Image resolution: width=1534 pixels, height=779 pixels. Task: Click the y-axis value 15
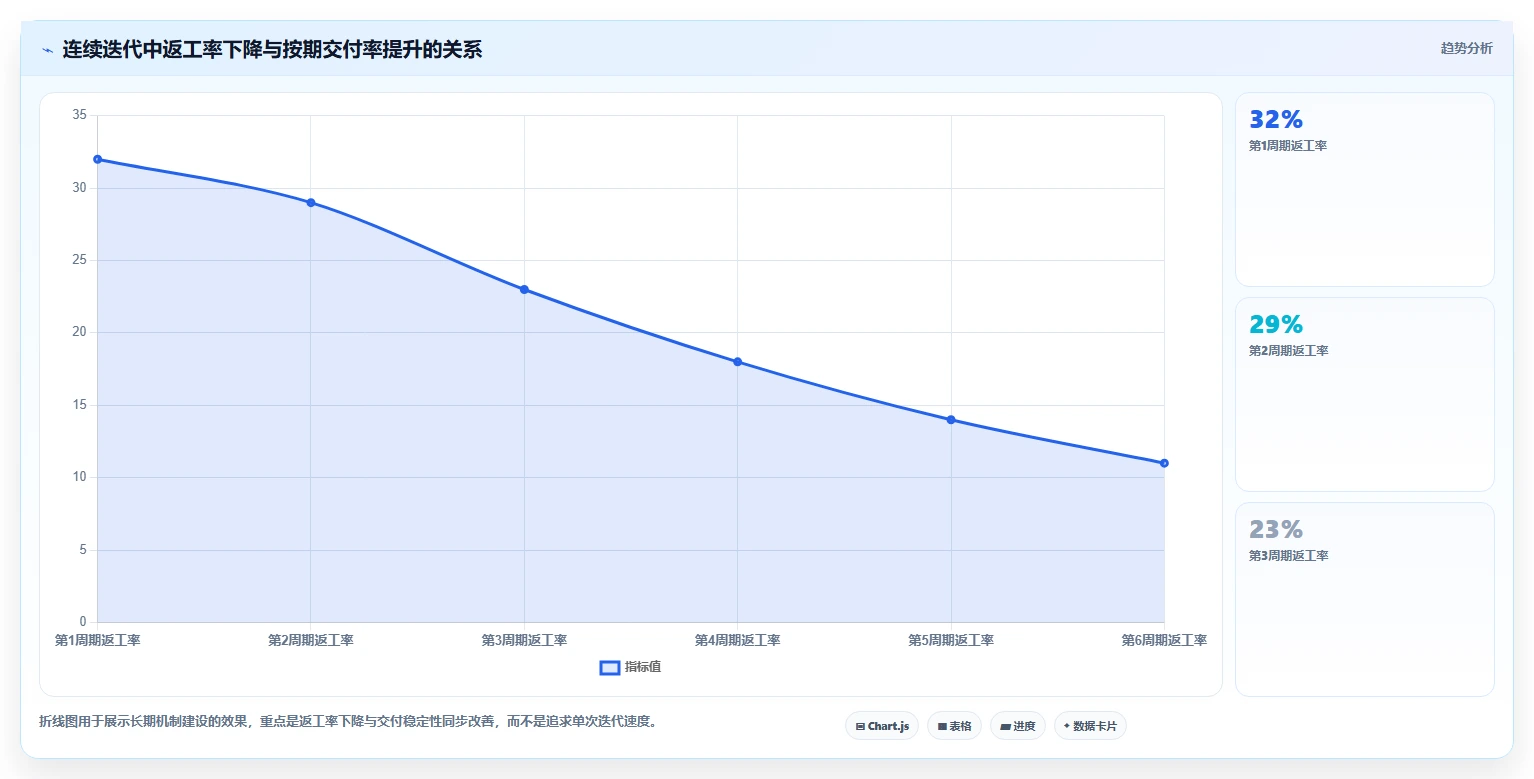[80, 405]
